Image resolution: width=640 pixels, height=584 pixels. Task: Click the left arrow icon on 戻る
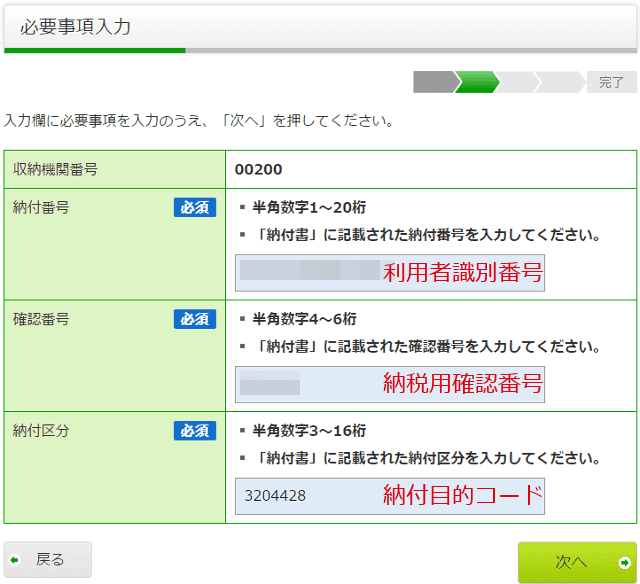point(15,560)
